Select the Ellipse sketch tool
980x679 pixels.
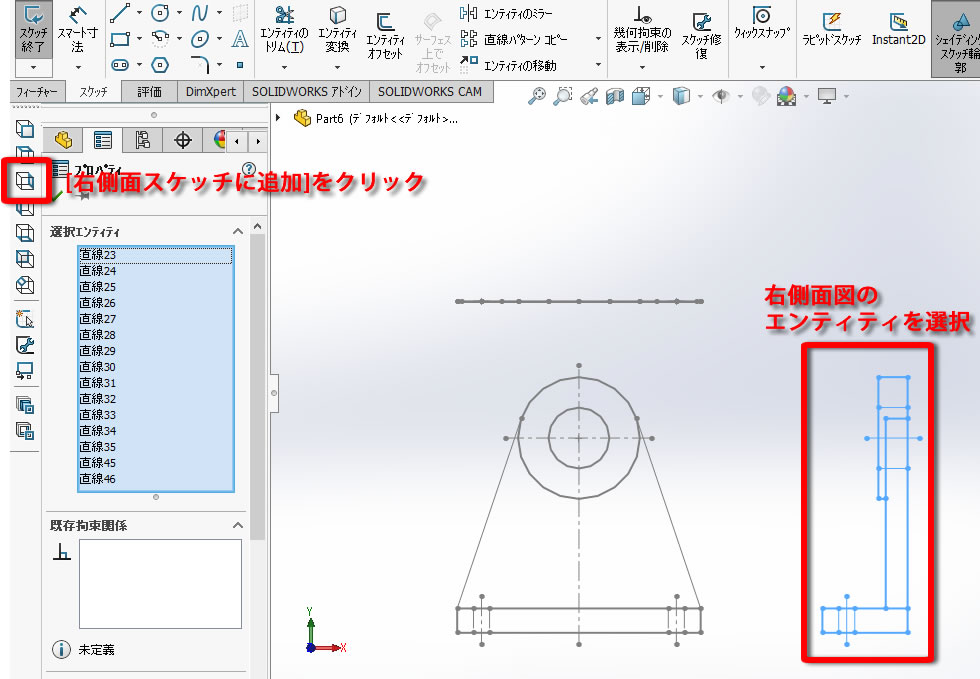(x=200, y=39)
